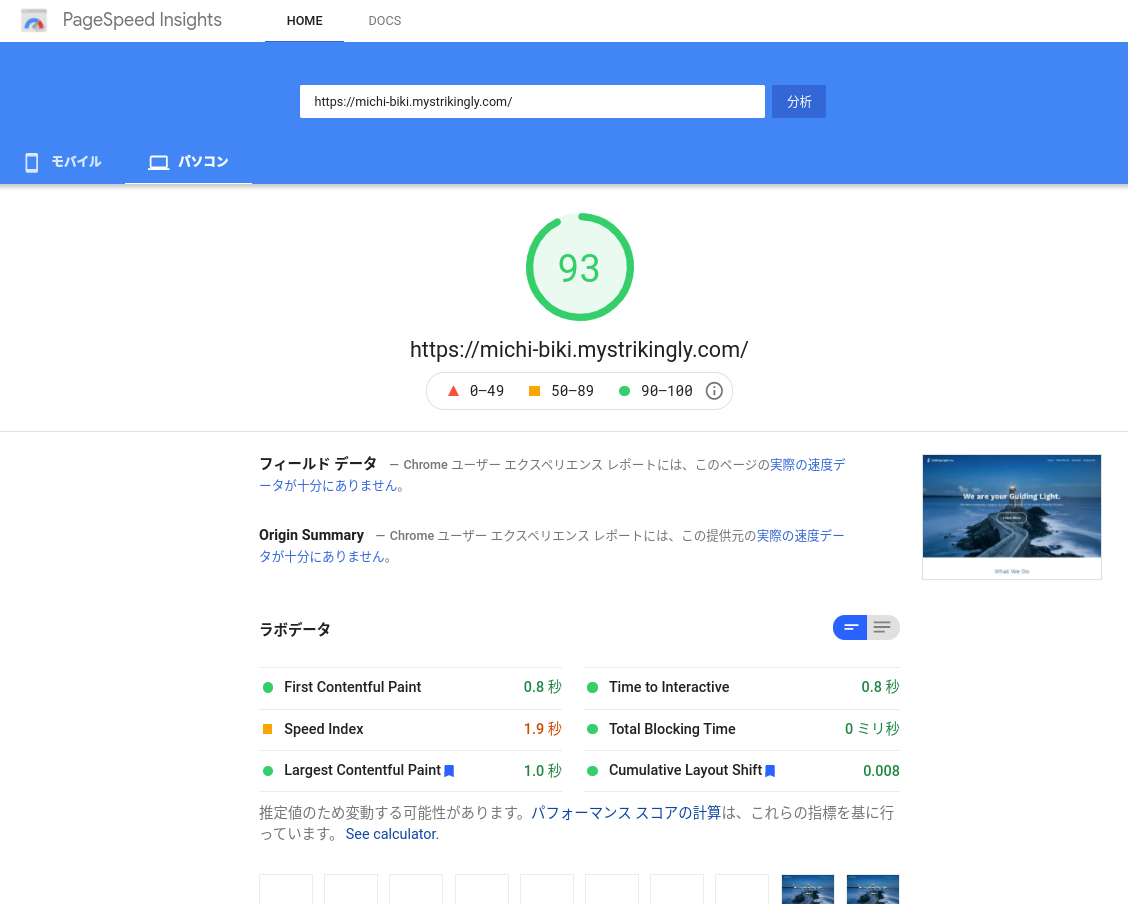Click the 0.008 layout shift value
1128x904 pixels.
[881, 771]
